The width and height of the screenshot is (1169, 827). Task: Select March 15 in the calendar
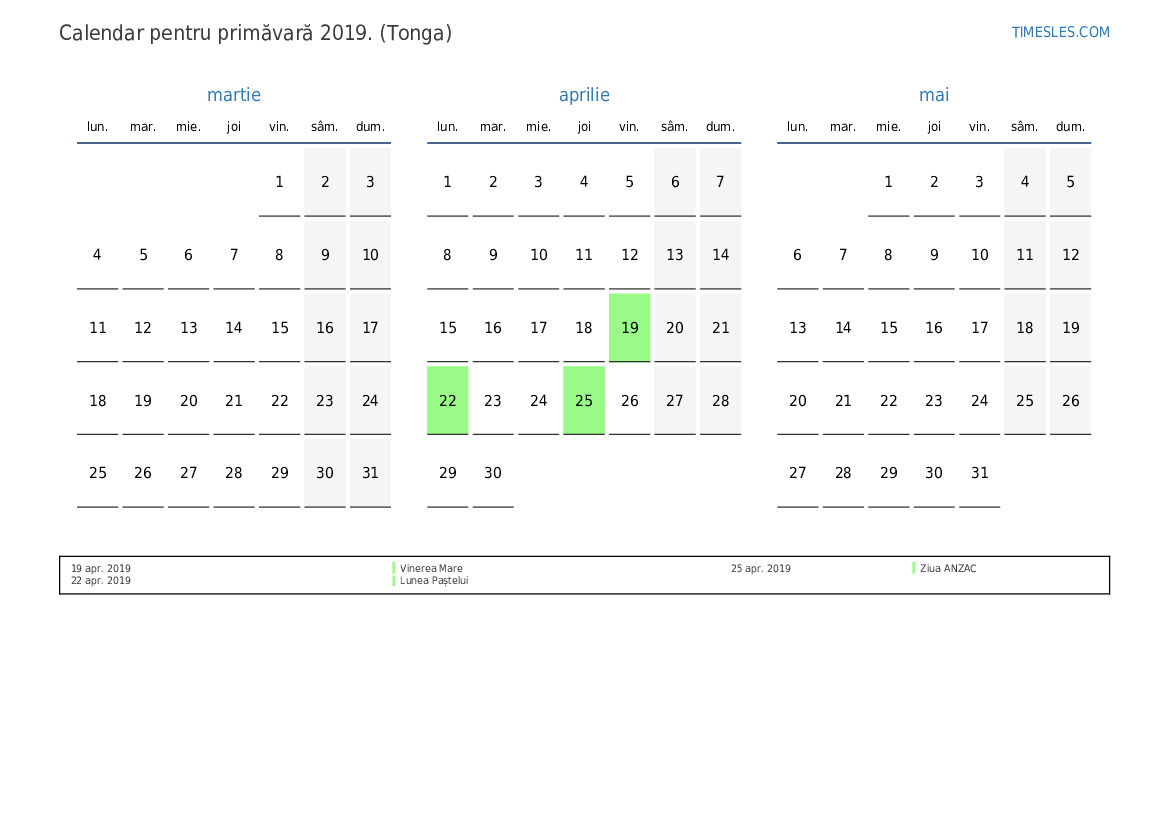point(279,328)
